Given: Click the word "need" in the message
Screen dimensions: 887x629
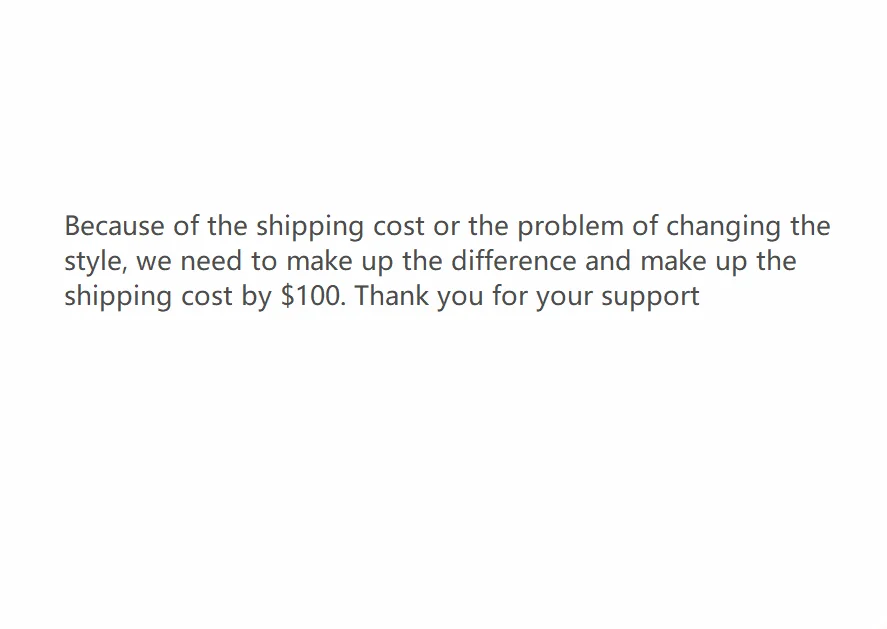Looking at the screenshot, I should click(211, 261).
